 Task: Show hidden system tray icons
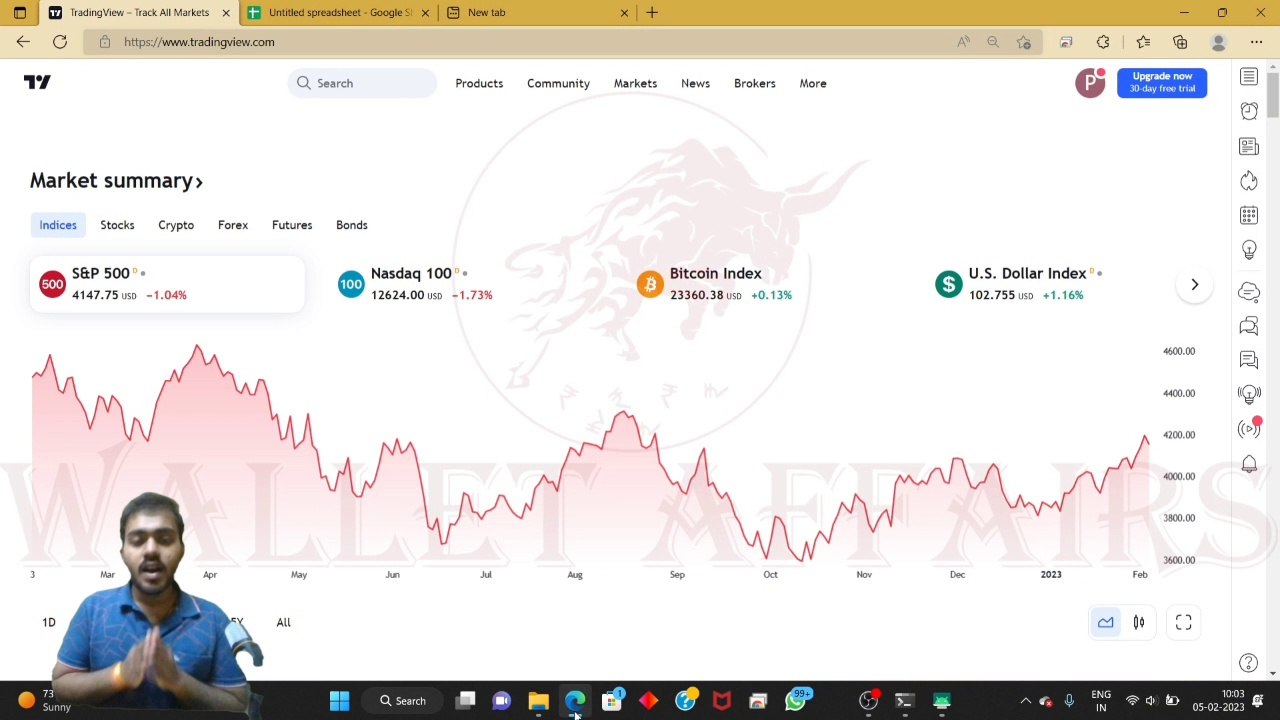(x=1025, y=701)
